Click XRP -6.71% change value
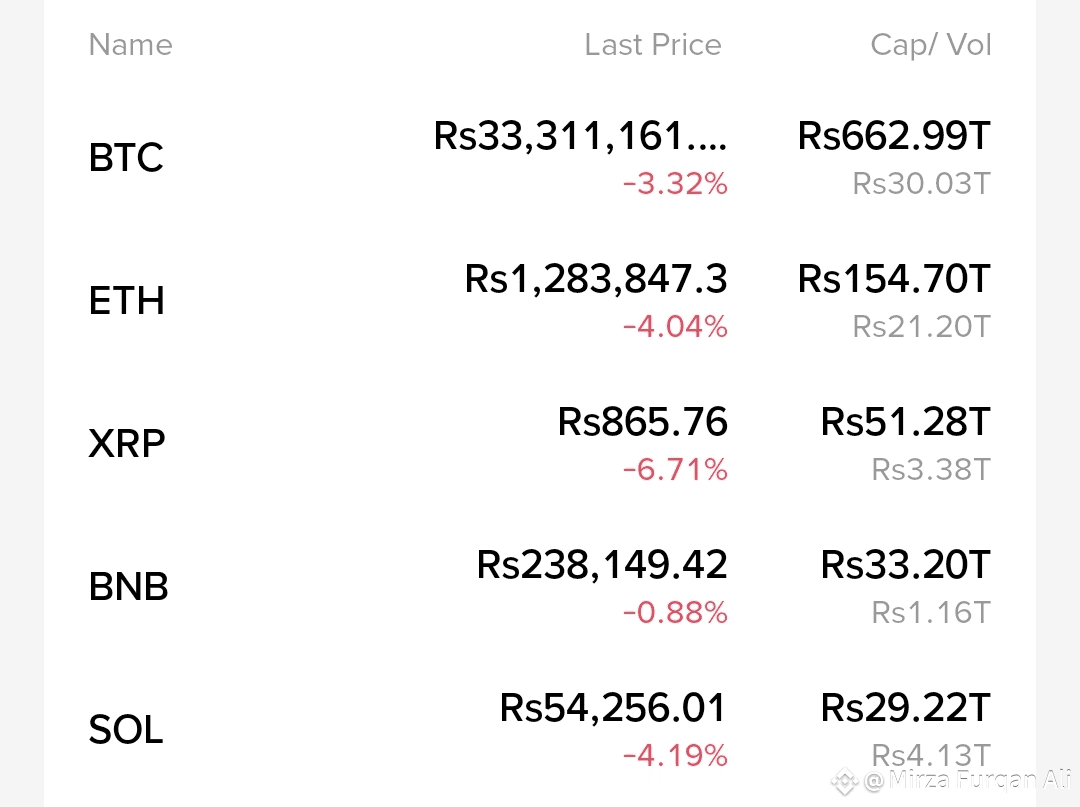This screenshot has height=807, width=1080. (675, 470)
